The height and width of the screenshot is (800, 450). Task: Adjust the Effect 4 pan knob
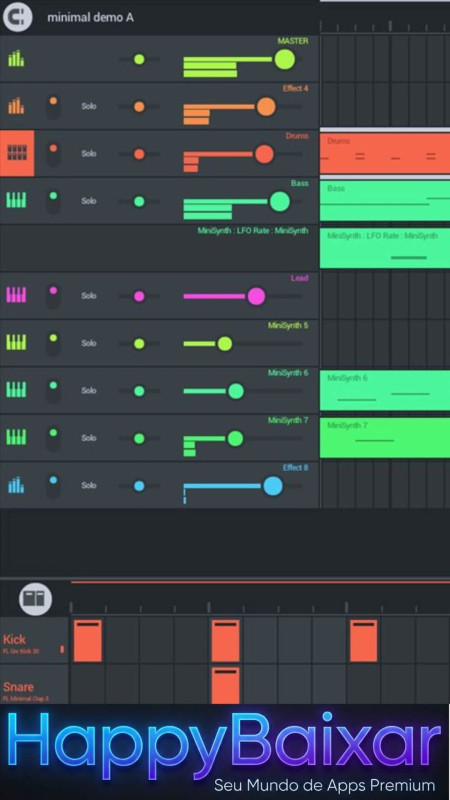[139, 107]
